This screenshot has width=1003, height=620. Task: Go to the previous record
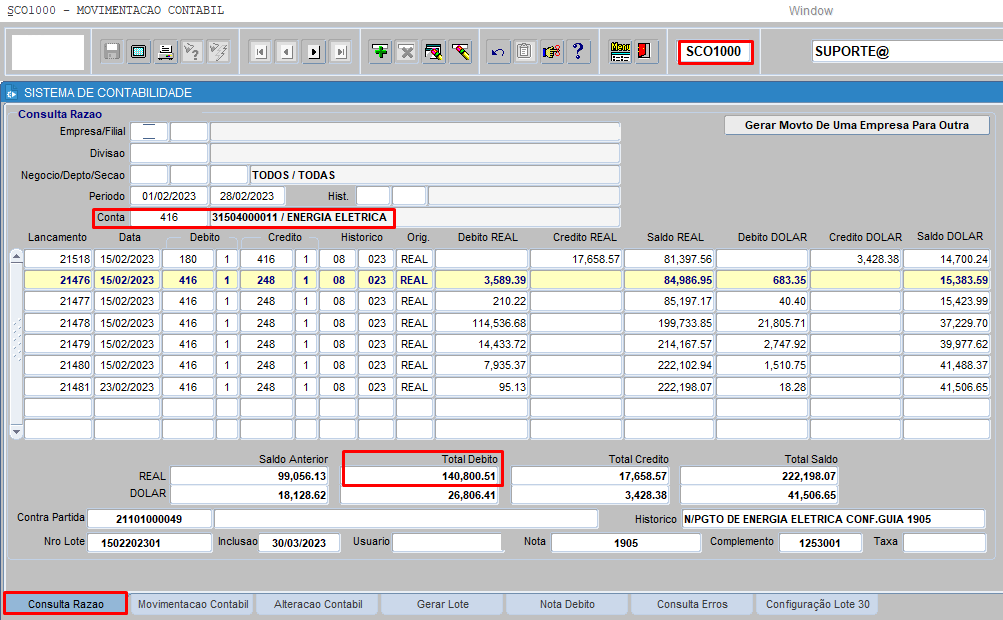click(x=288, y=52)
